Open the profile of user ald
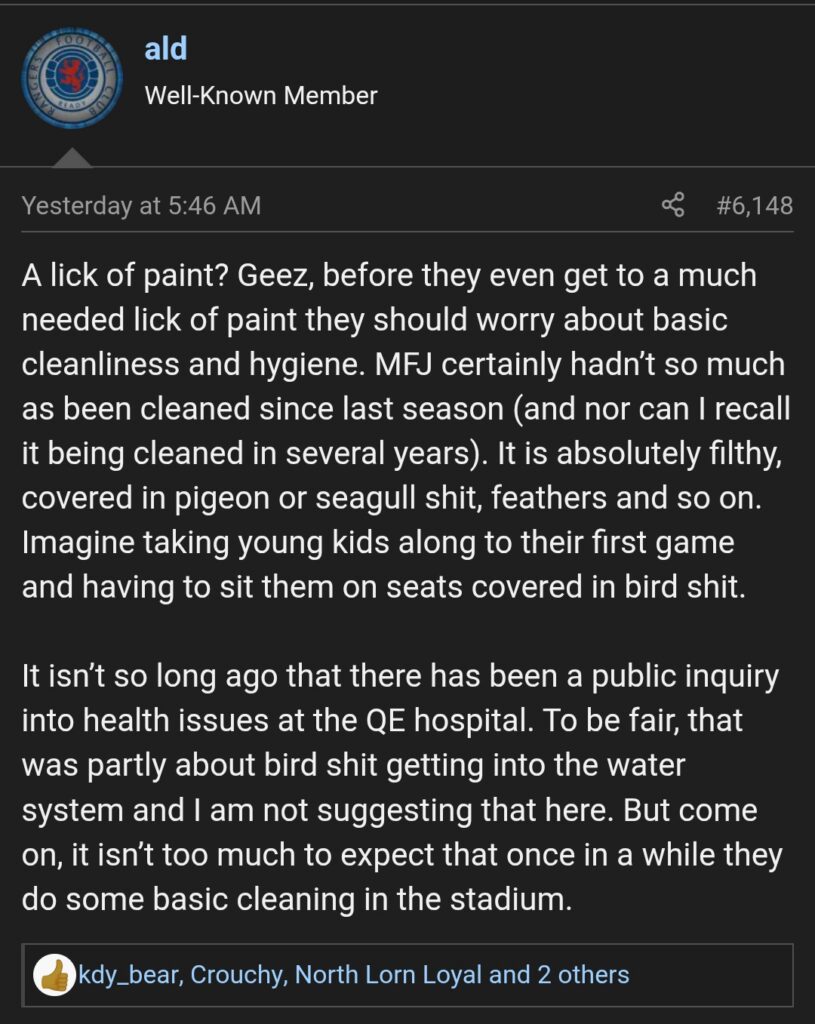Image resolution: width=815 pixels, height=1024 pixels. (x=166, y=48)
